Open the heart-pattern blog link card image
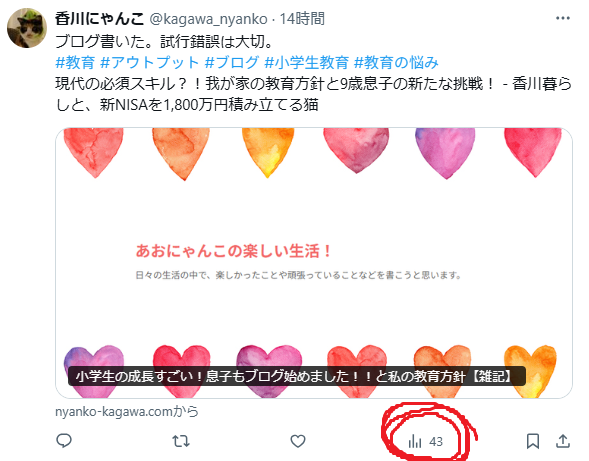The height and width of the screenshot is (461, 589). pyautogui.click(x=314, y=263)
